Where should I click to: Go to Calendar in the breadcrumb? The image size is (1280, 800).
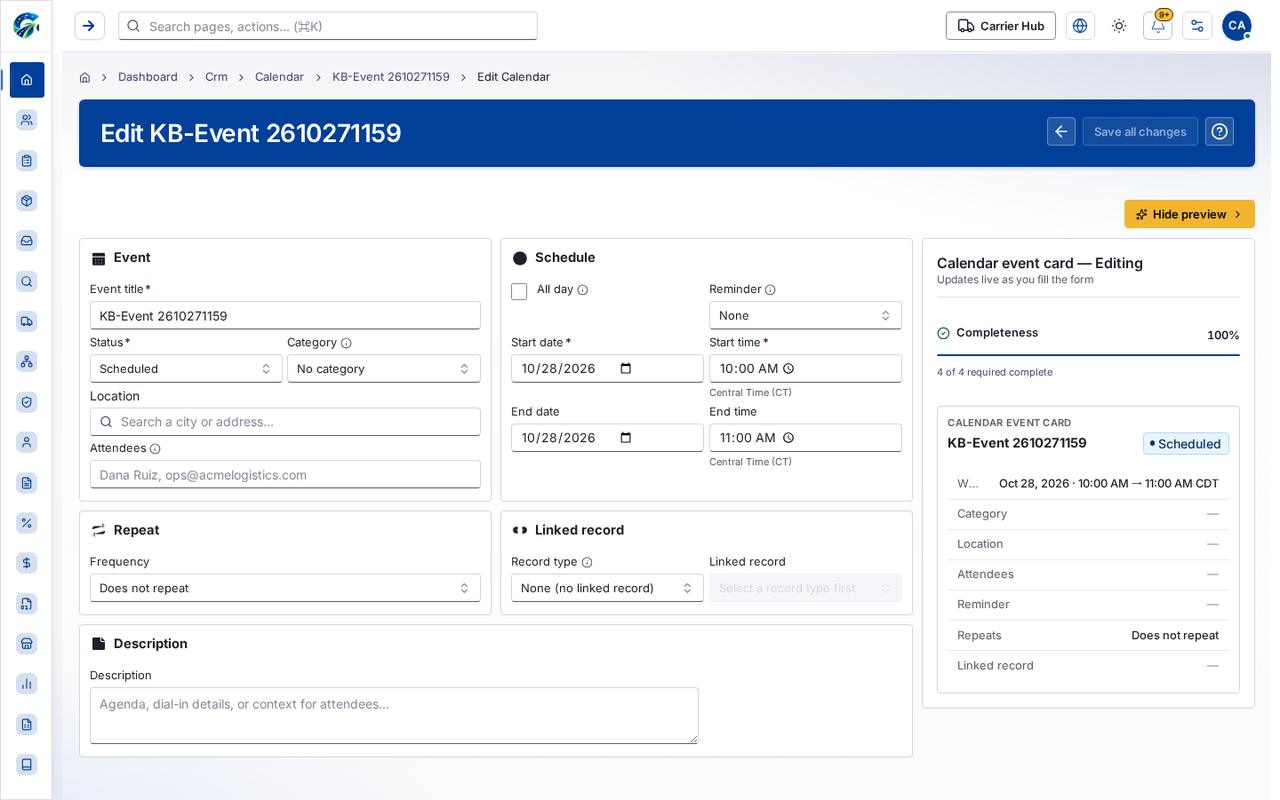[x=279, y=77]
